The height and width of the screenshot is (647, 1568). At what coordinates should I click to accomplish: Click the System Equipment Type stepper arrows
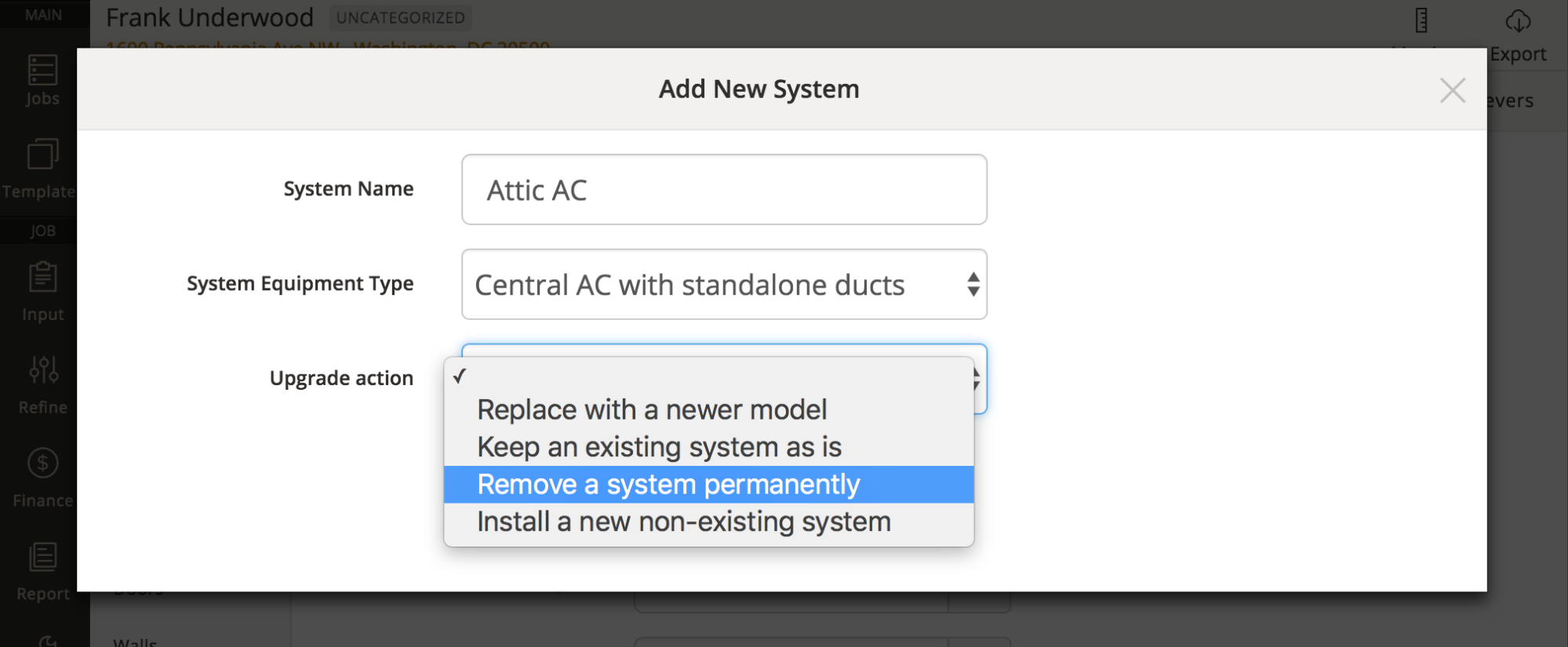click(x=973, y=285)
